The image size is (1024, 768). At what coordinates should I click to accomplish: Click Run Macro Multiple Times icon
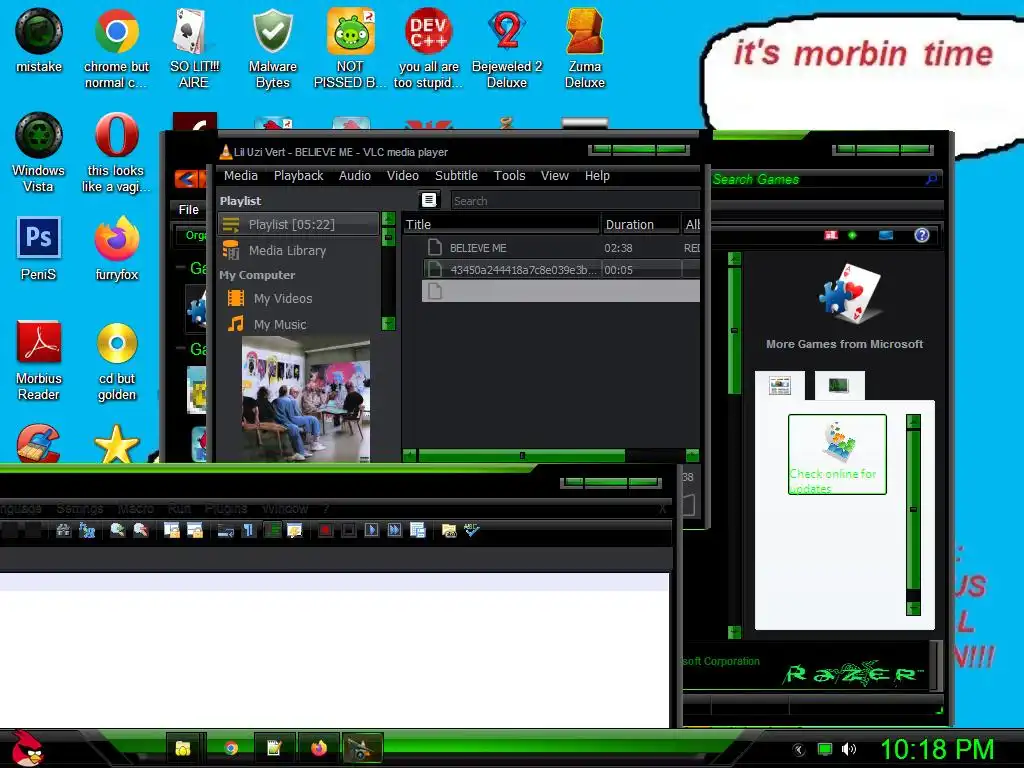[394, 530]
